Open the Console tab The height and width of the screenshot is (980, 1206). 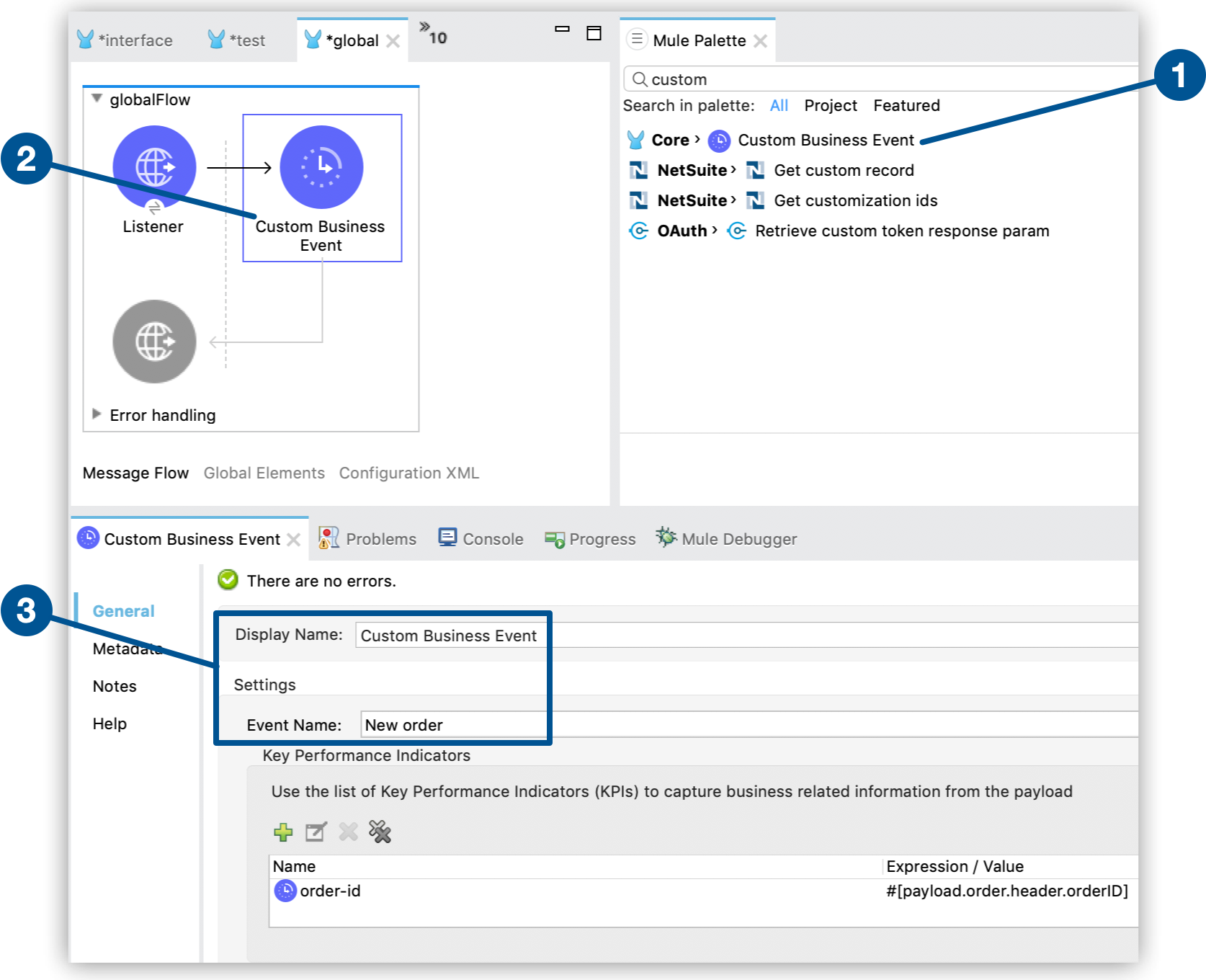pyautogui.click(x=481, y=539)
